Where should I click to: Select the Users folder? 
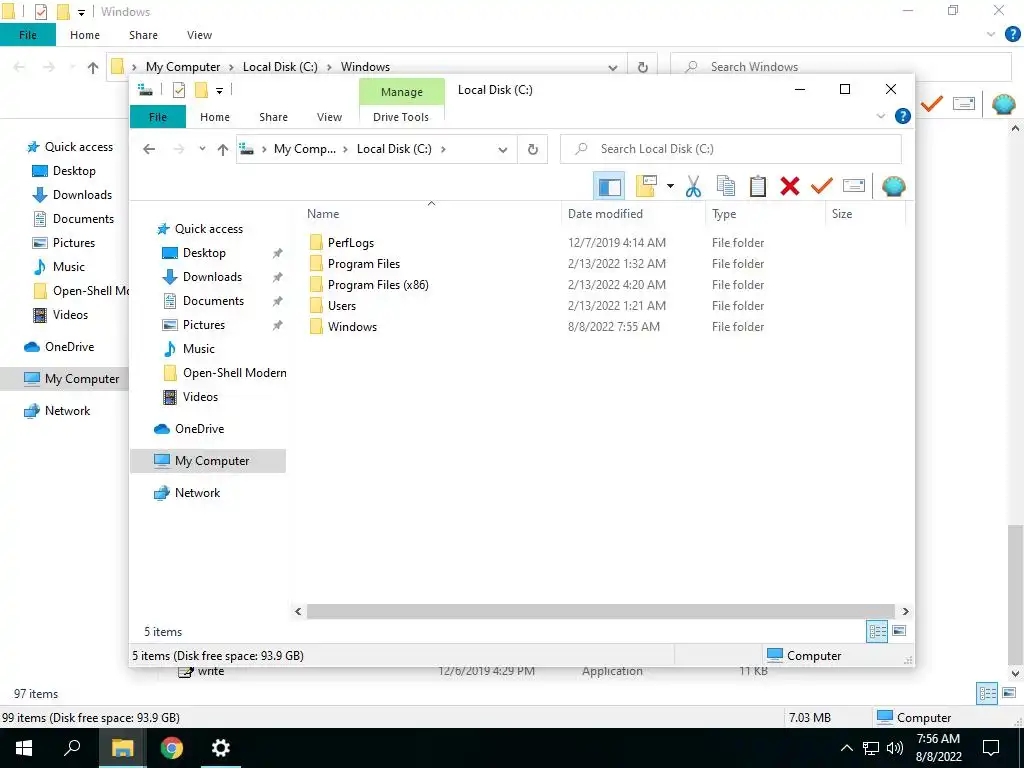pos(342,306)
